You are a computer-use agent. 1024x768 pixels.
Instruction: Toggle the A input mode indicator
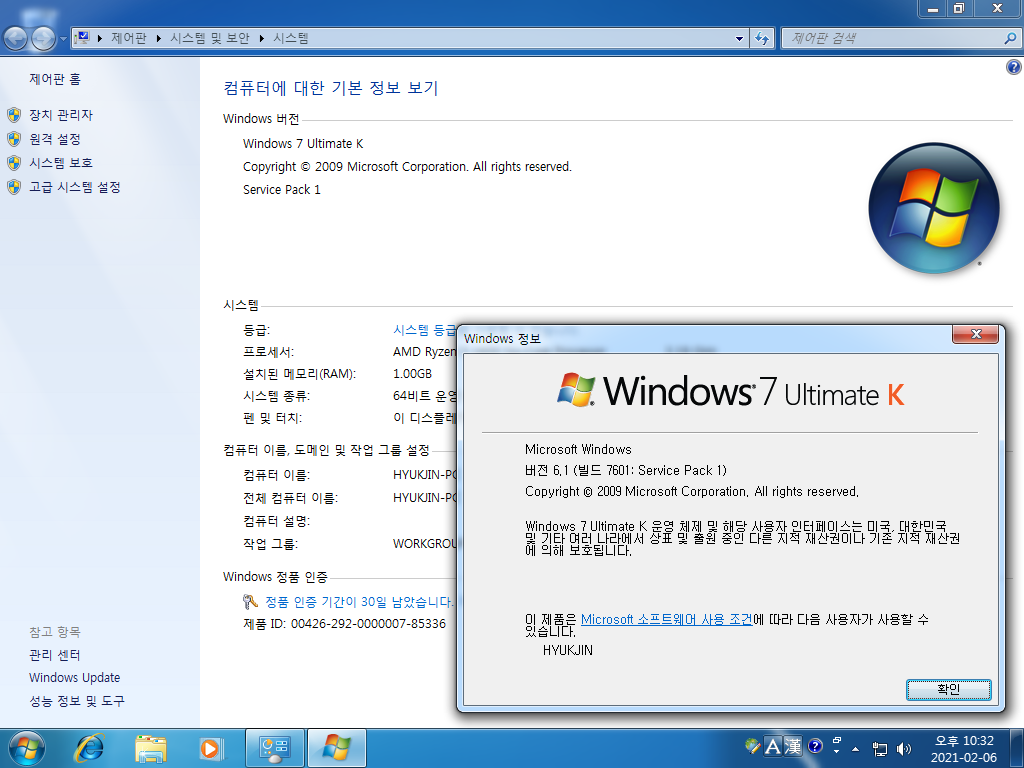[773, 746]
